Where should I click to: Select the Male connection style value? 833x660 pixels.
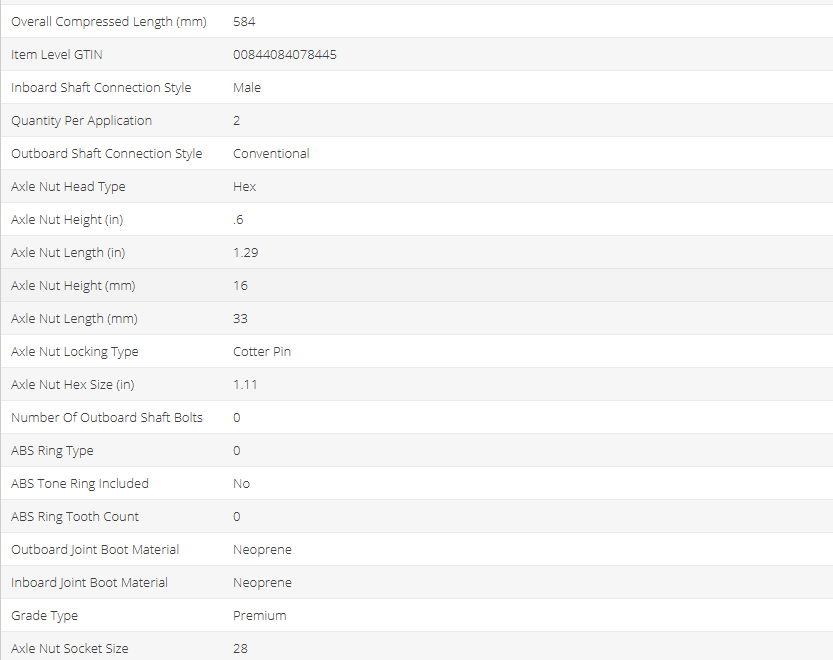click(247, 88)
